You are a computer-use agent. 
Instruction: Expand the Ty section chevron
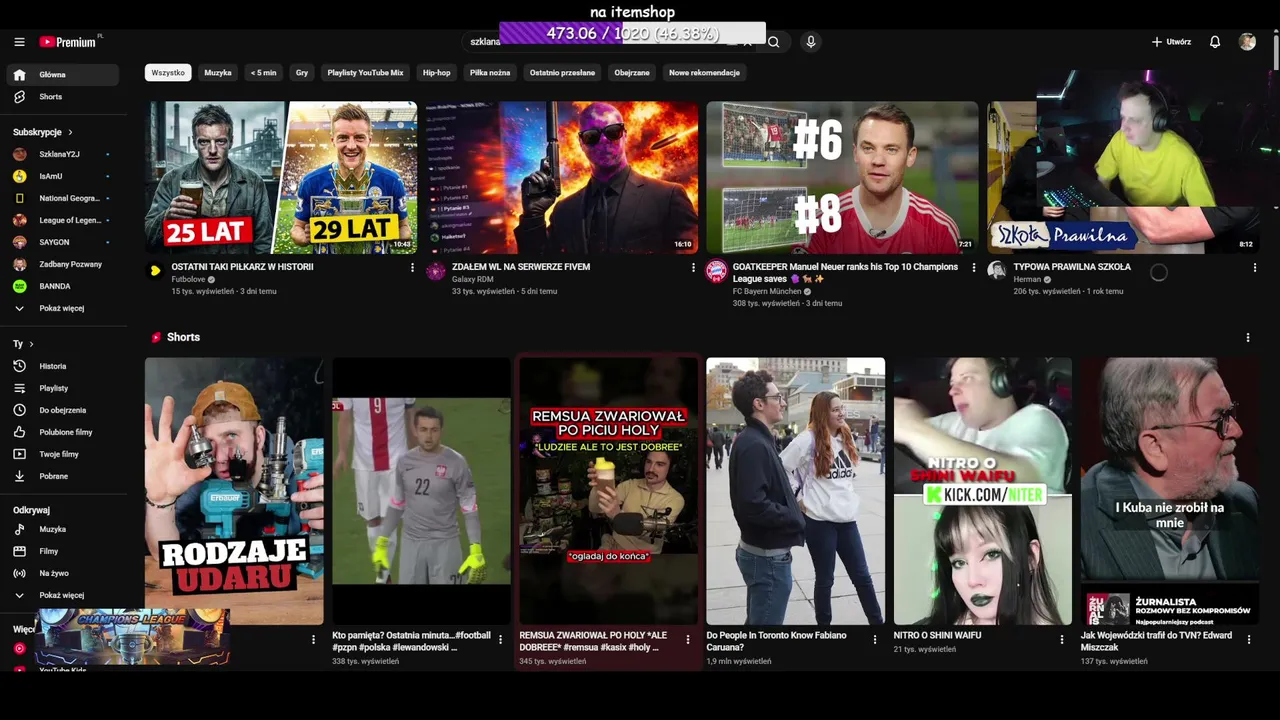click(x=31, y=344)
